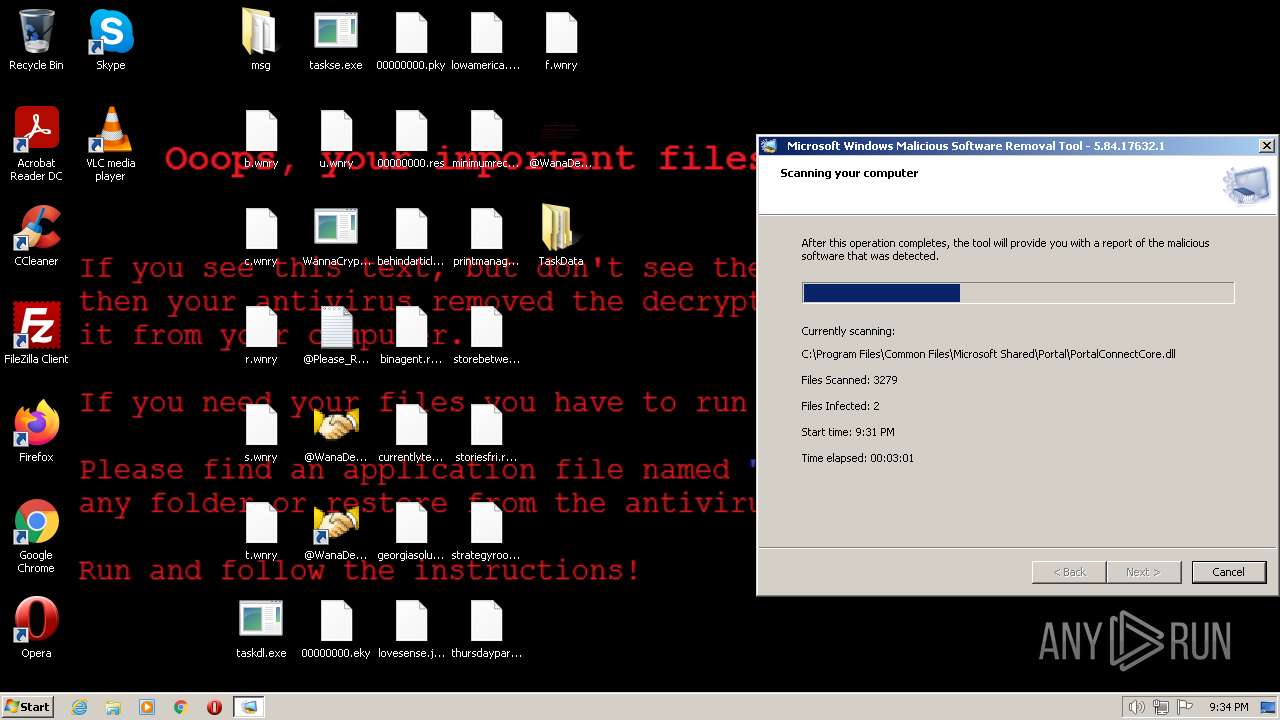Open the Windows Start menu
This screenshot has width=1280, height=720.
(x=28, y=707)
